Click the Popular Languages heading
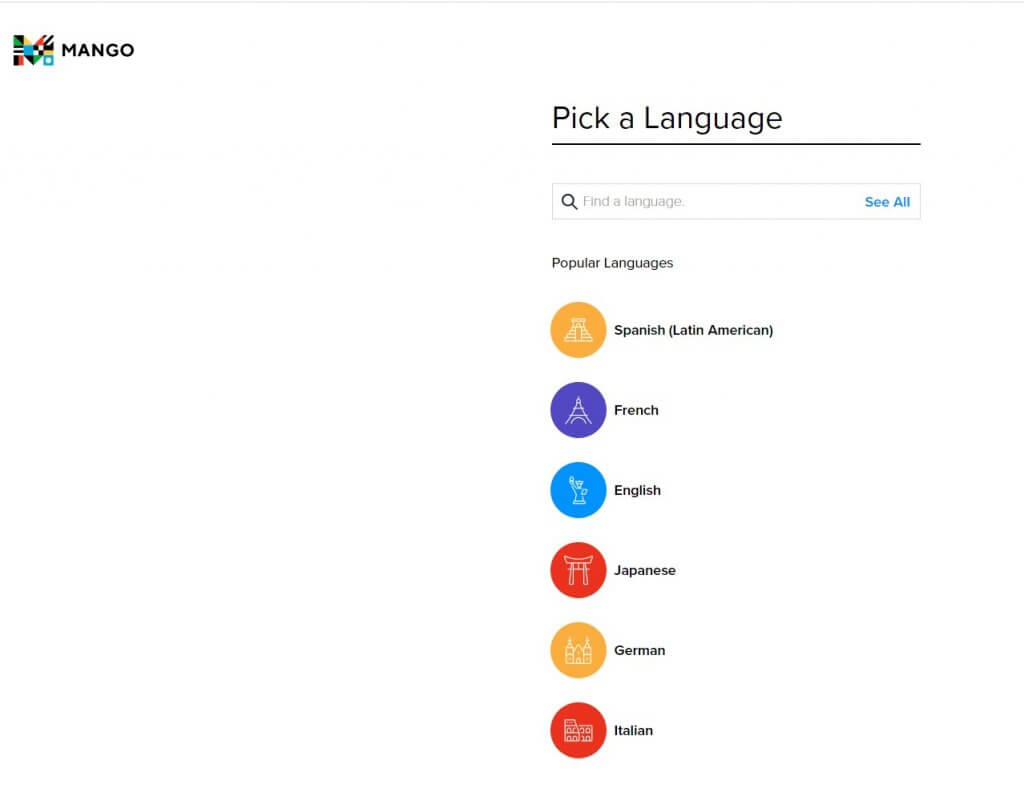Viewport: 1024px width, 792px height. point(611,262)
